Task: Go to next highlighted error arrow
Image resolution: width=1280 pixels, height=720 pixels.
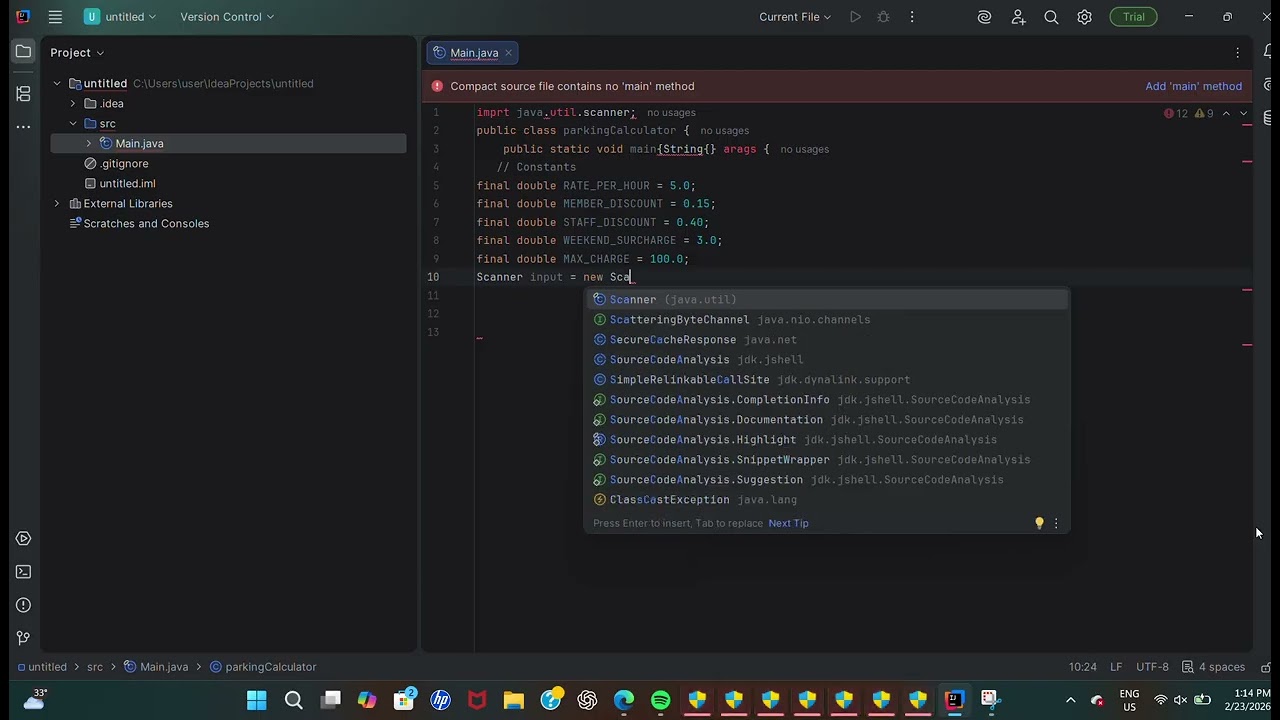Action: [1244, 113]
